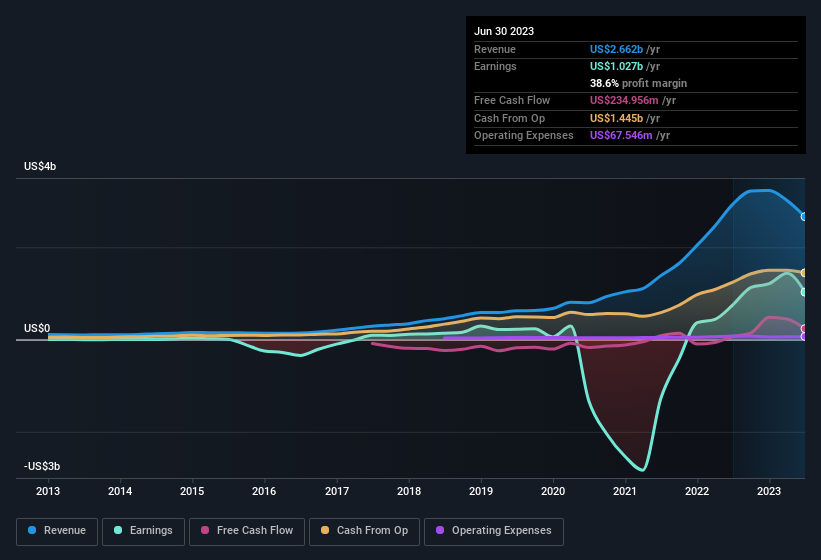The width and height of the screenshot is (821, 560).
Task: Click the 38.6% profit margin text
Action: (x=638, y=83)
